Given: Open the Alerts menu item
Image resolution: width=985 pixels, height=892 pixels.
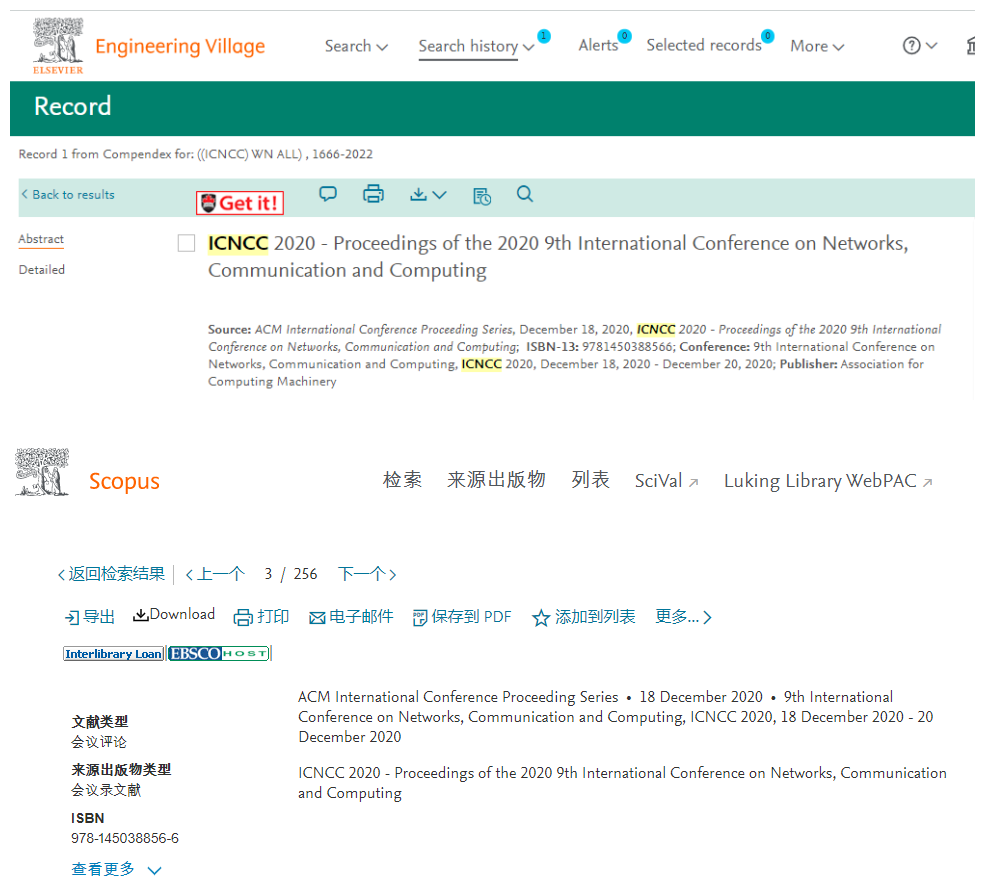Looking at the screenshot, I should [x=598, y=45].
